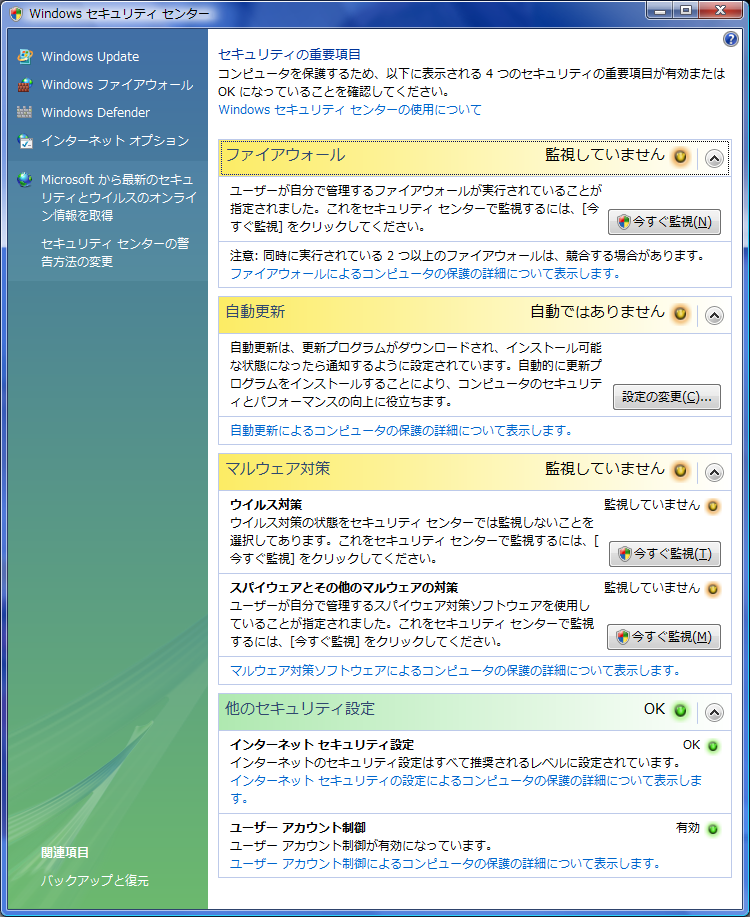Image resolution: width=750 pixels, height=917 pixels.
Task: Open the インターネット セキュリティ settings details link
Action: point(466,790)
